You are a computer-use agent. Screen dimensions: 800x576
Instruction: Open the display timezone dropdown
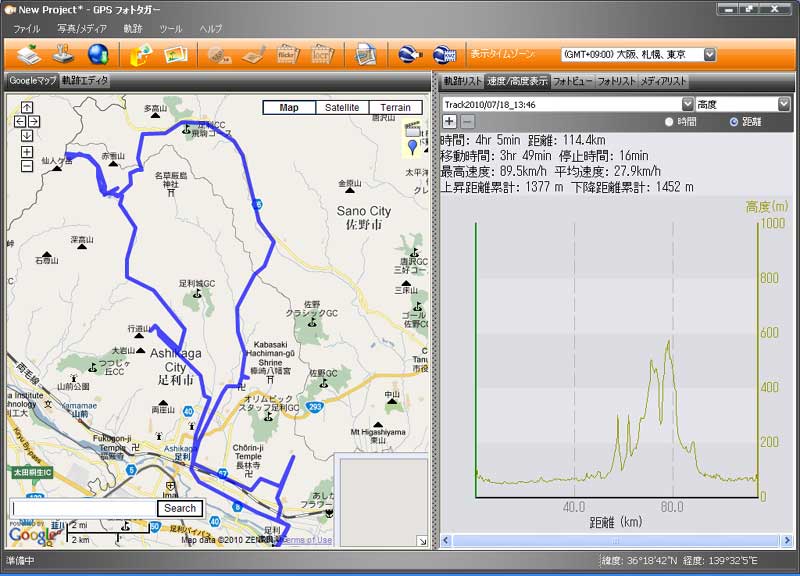(x=710, y=54)
